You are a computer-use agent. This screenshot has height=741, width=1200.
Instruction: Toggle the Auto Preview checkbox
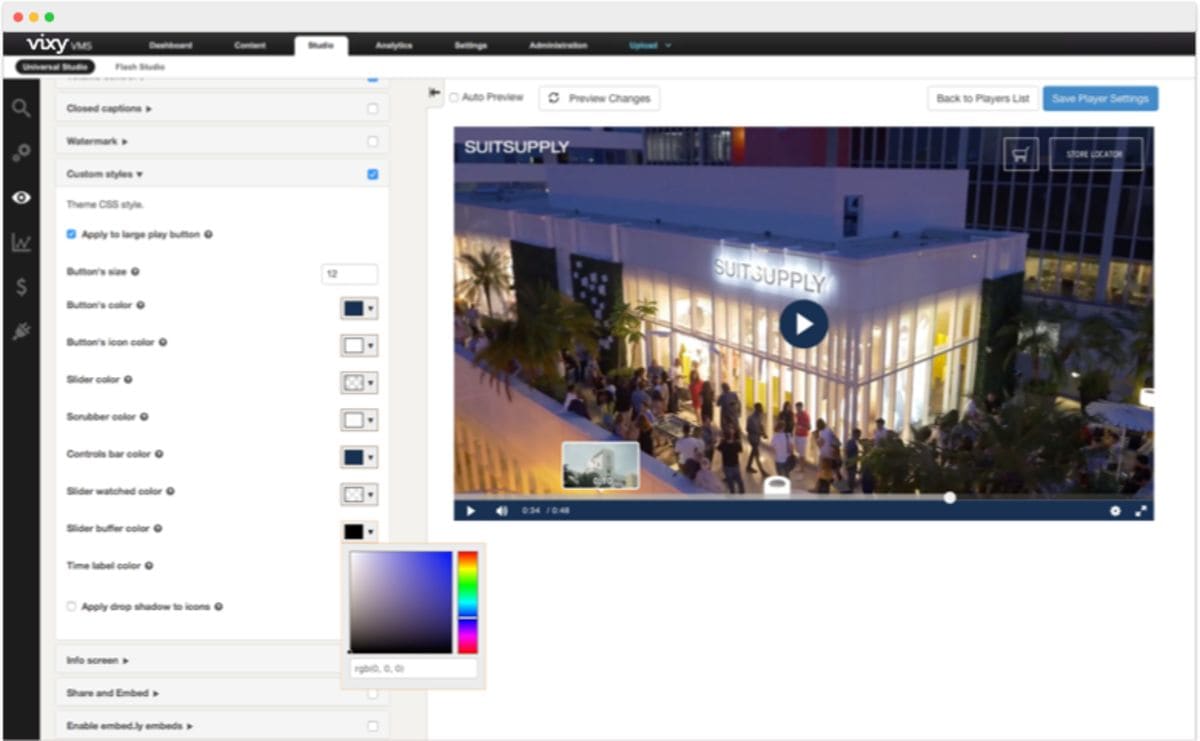click(454, 97)
